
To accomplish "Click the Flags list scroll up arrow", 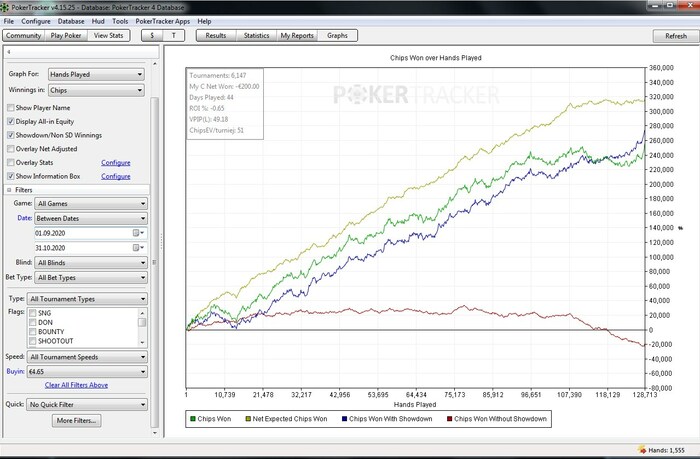I will pyautogui.click(x=142, y=313).
